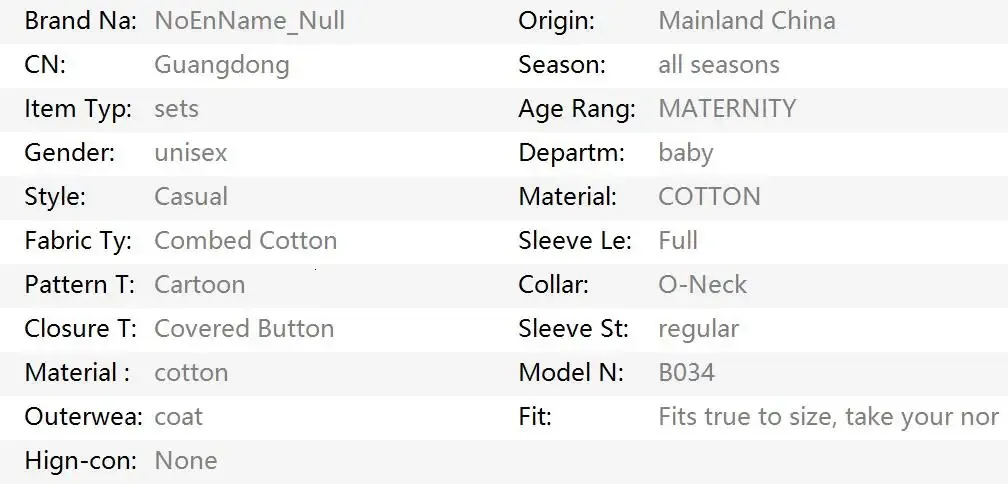The width and height of the screenshot is (1008, 484).
Task: Click the NoEnName_Null brand value
Action: (x=249, y=21)
